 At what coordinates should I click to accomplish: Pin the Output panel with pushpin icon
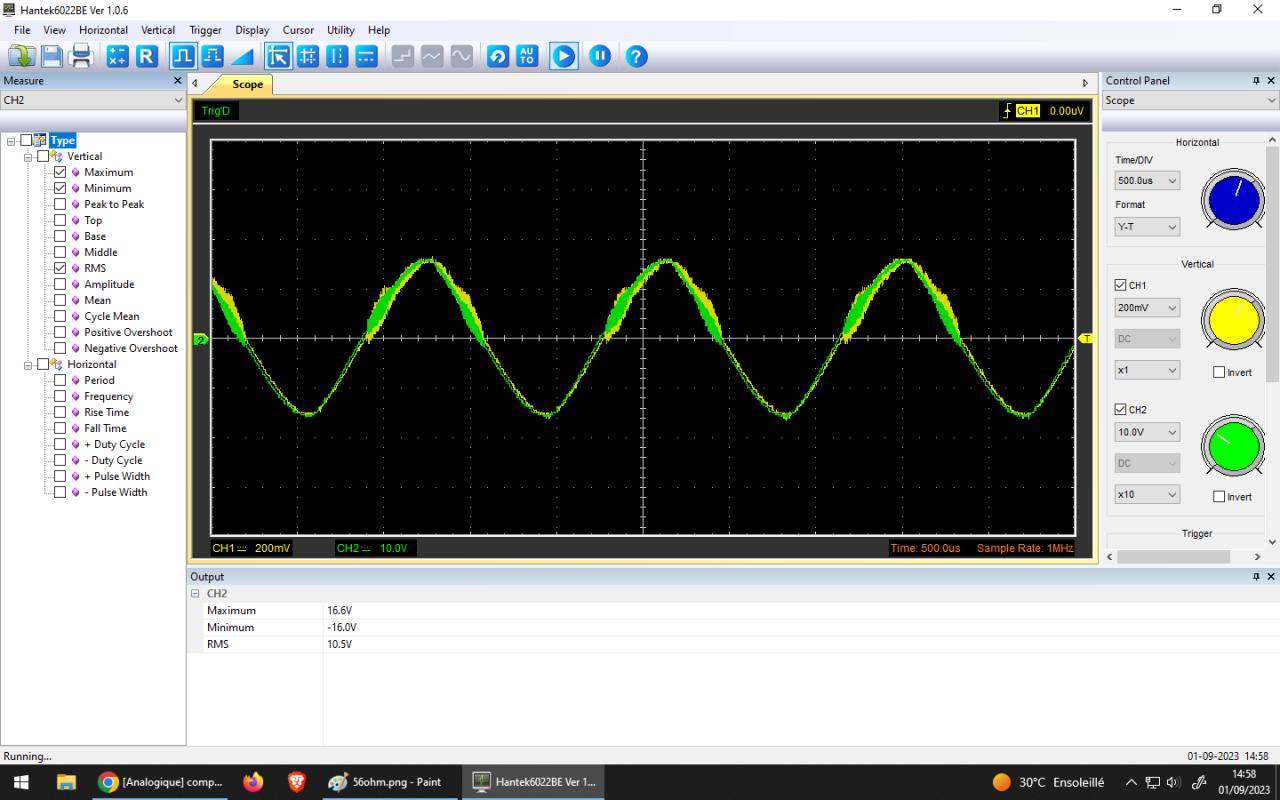tap(1256, 577)
